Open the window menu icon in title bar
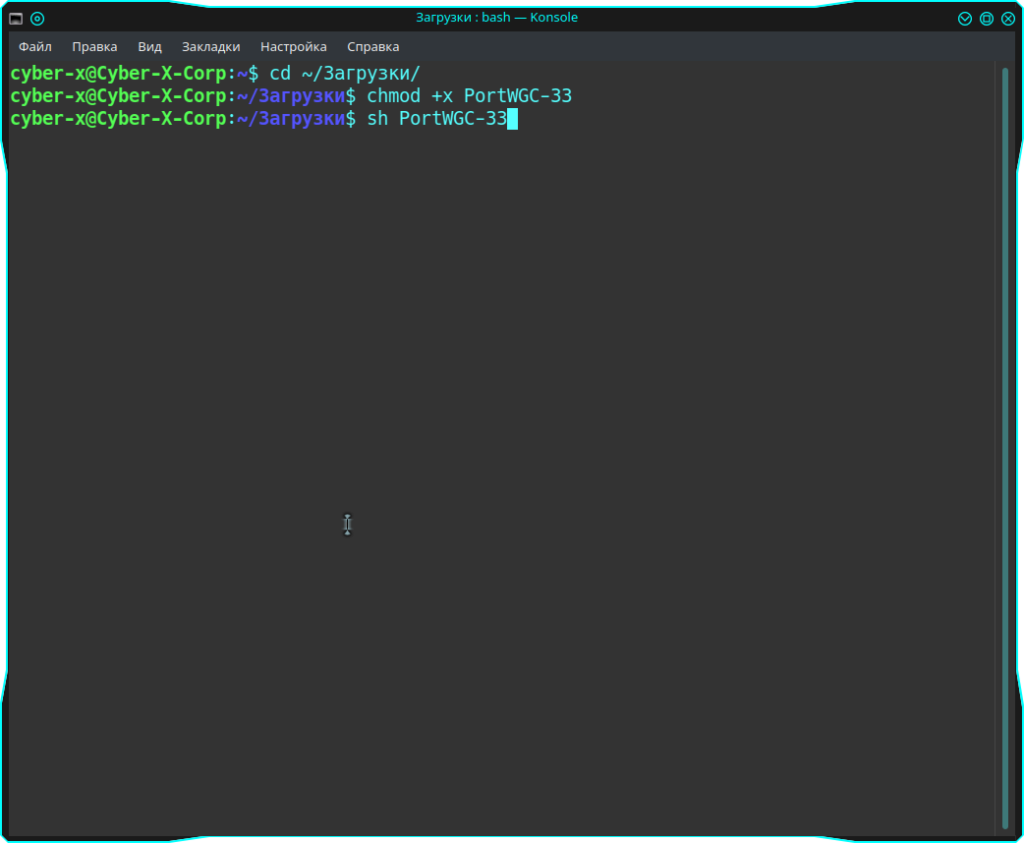Screen dimensions: 1024x843 tap(16, 18)
